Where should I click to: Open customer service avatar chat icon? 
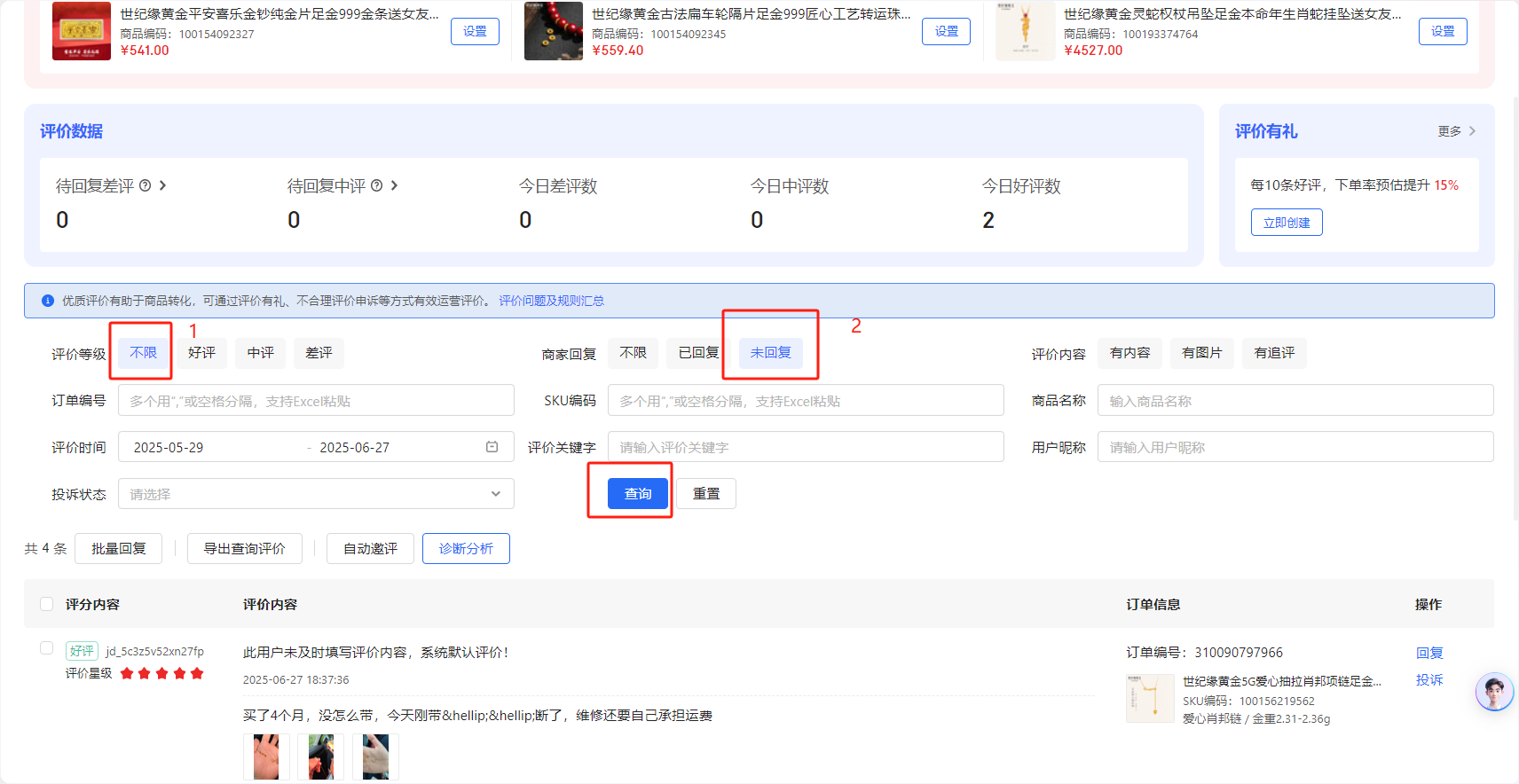(1494, 692)
